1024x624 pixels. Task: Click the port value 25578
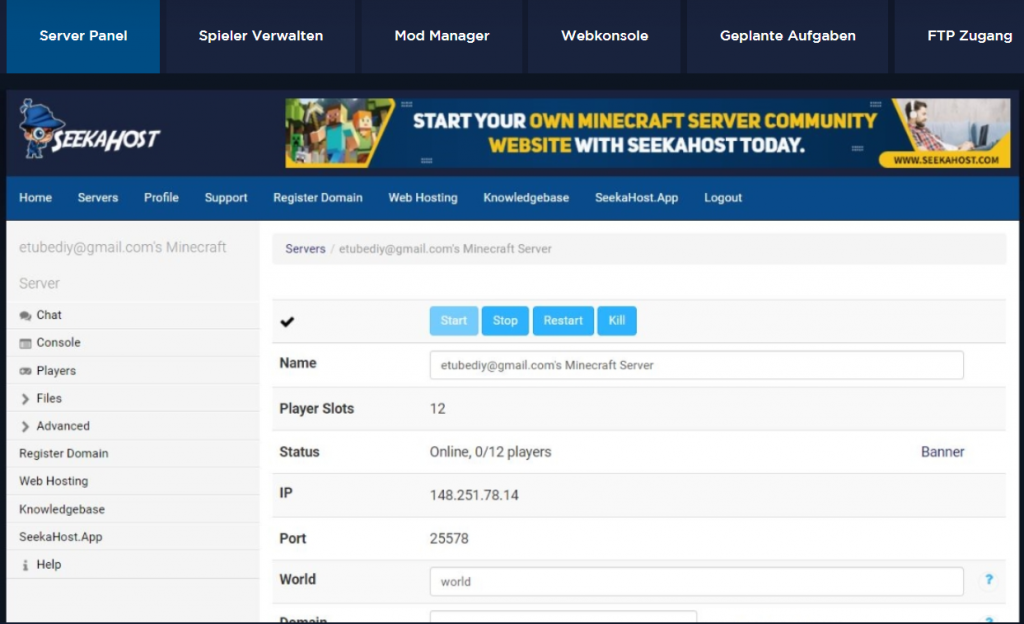[x=449, y=538]
